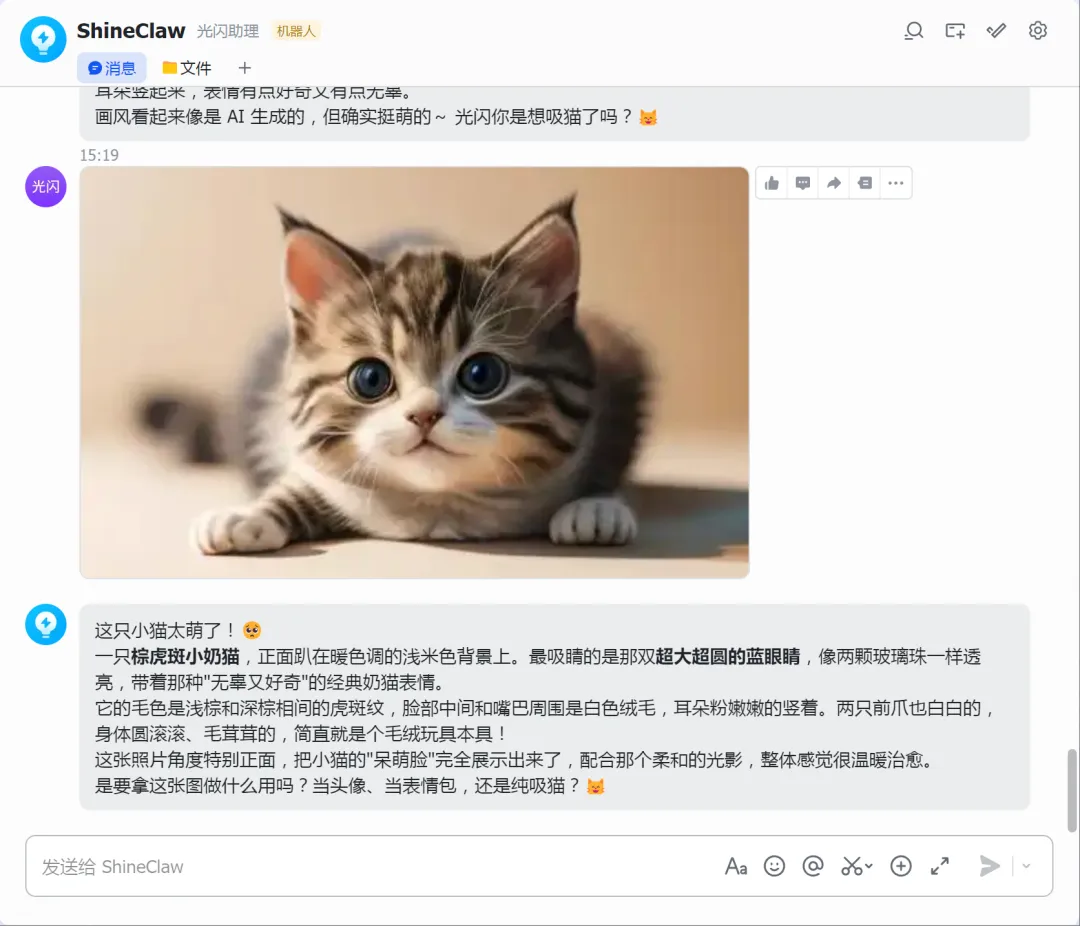Expand the screenshot scissors dropdown

pyautogui.click(x=869, y=867)
